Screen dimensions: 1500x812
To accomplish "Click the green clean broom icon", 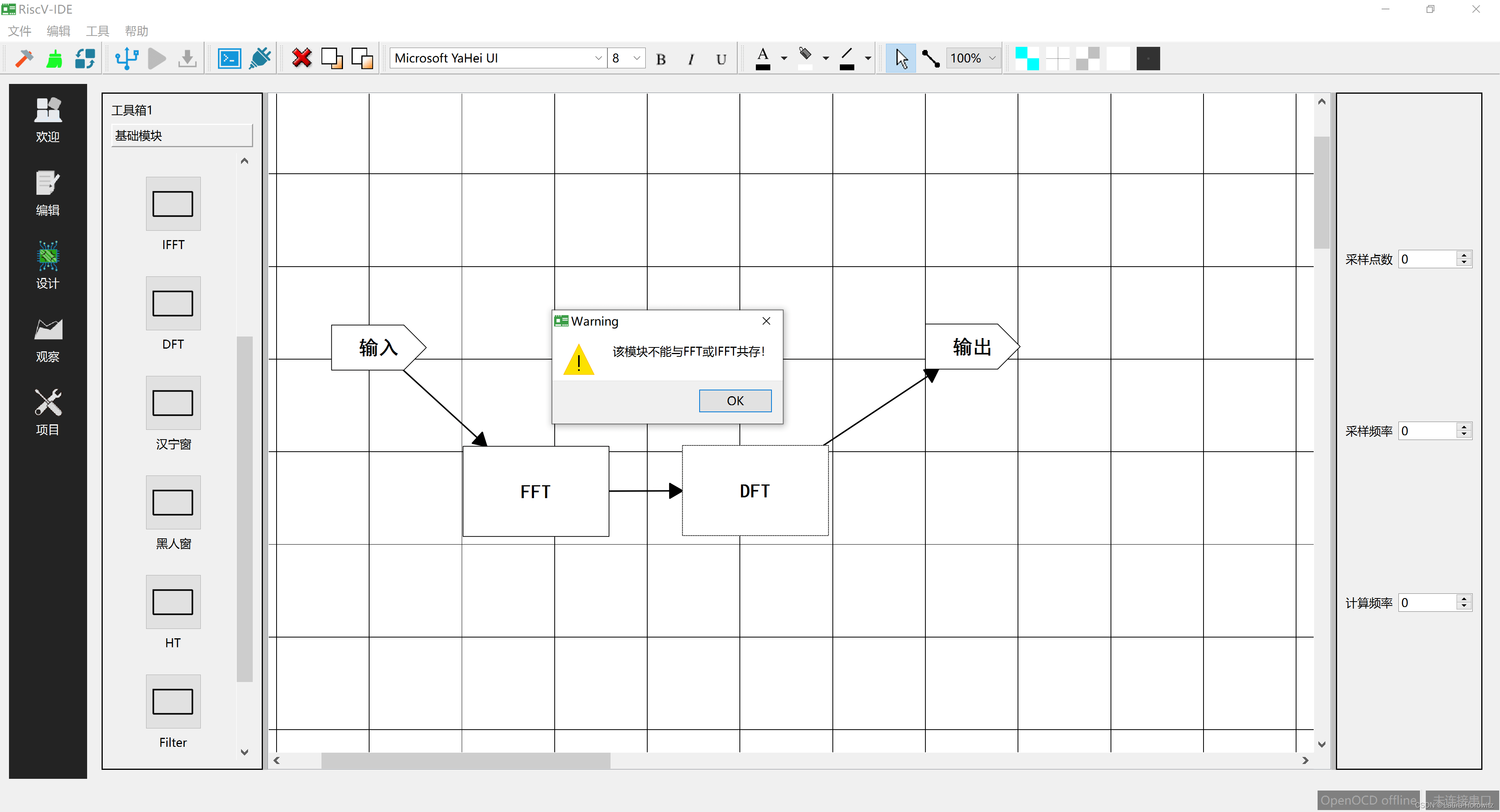I will [55, 58].
